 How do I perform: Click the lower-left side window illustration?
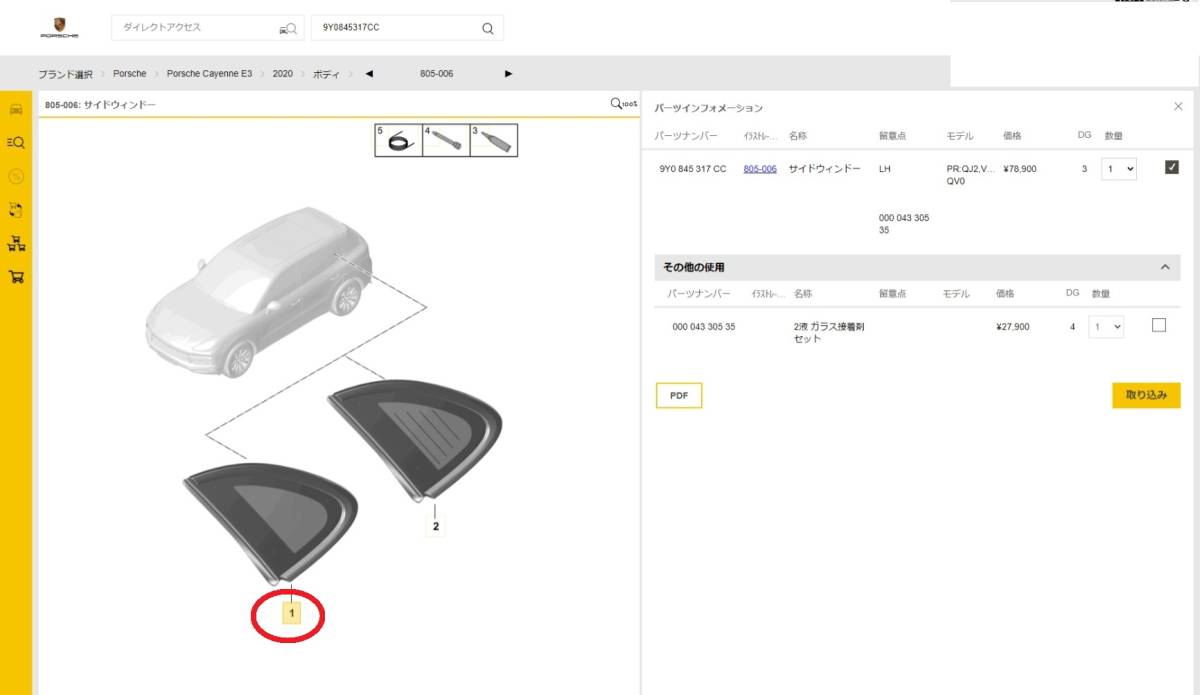click(269, 521)
